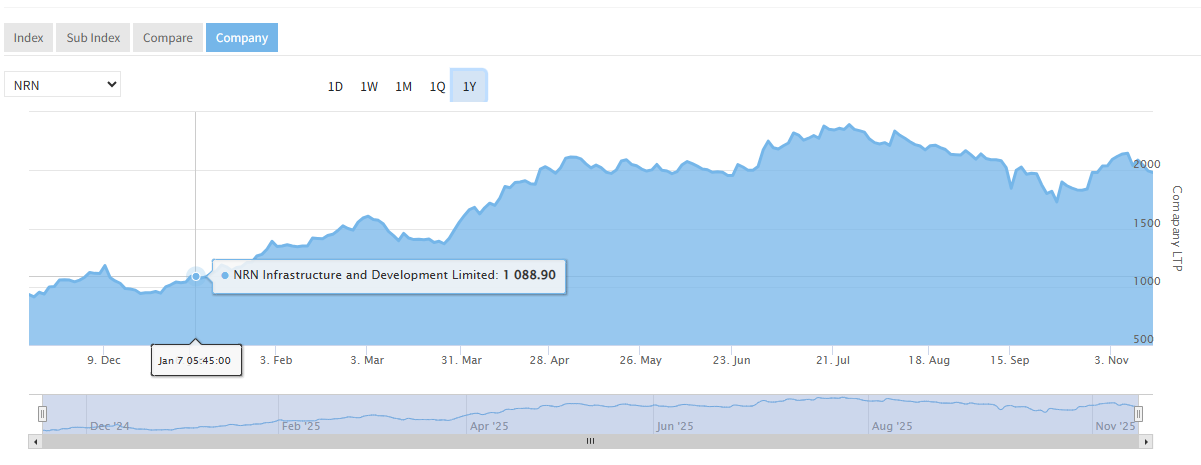Viewport: 1201px width, 465px height.
Task: Go to the Compare tab
Action: (167, 38)
